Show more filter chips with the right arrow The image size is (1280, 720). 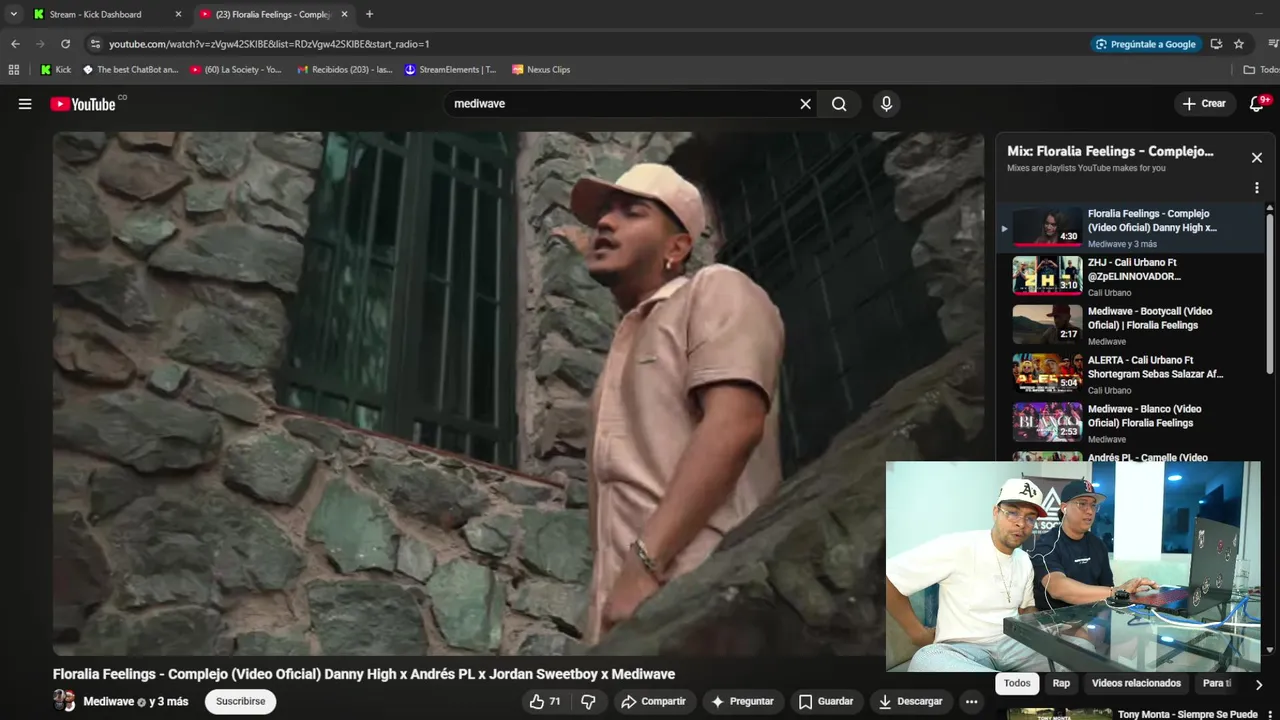click(1258, 684)
